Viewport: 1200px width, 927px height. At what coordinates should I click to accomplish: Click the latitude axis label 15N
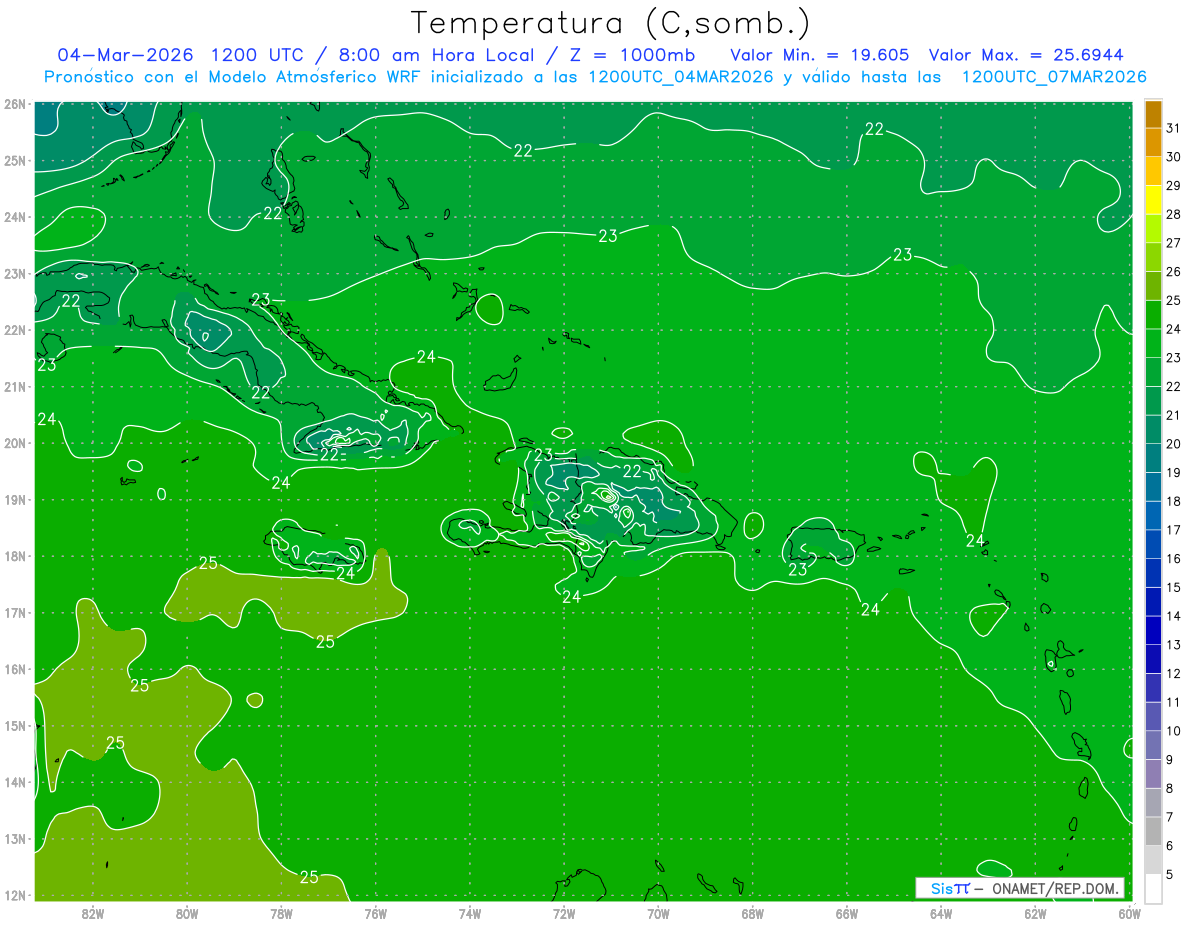(x=15, y=726)
